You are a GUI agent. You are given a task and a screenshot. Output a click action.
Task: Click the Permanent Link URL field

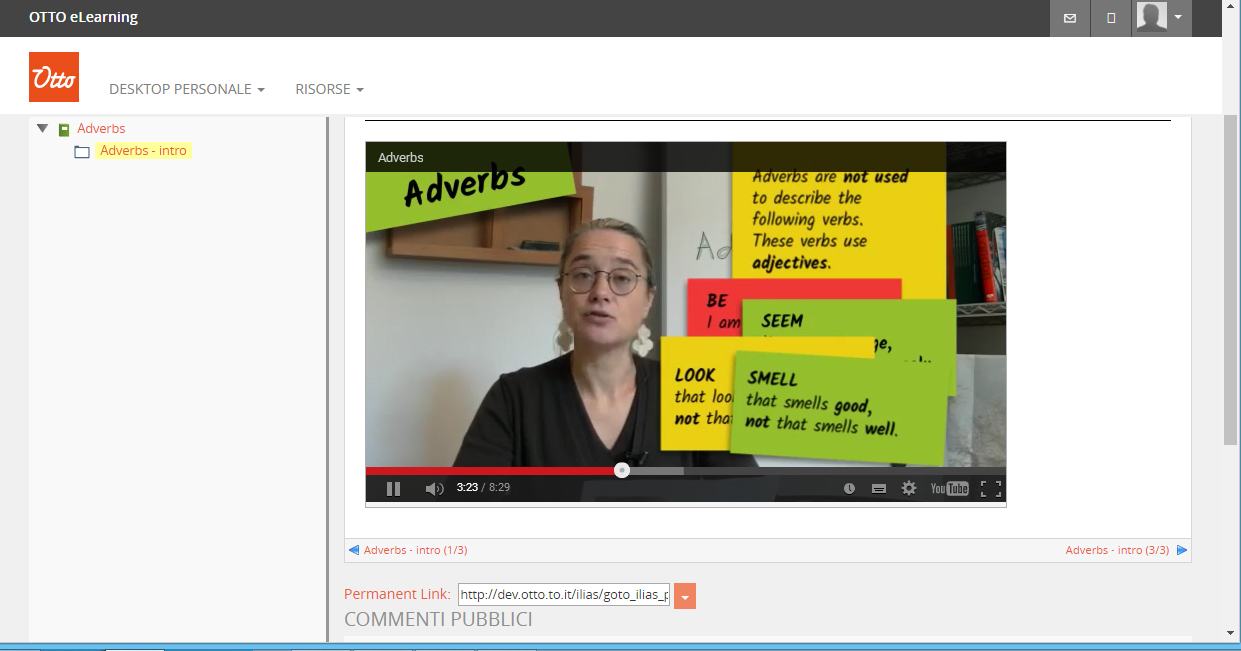point(563,595)
